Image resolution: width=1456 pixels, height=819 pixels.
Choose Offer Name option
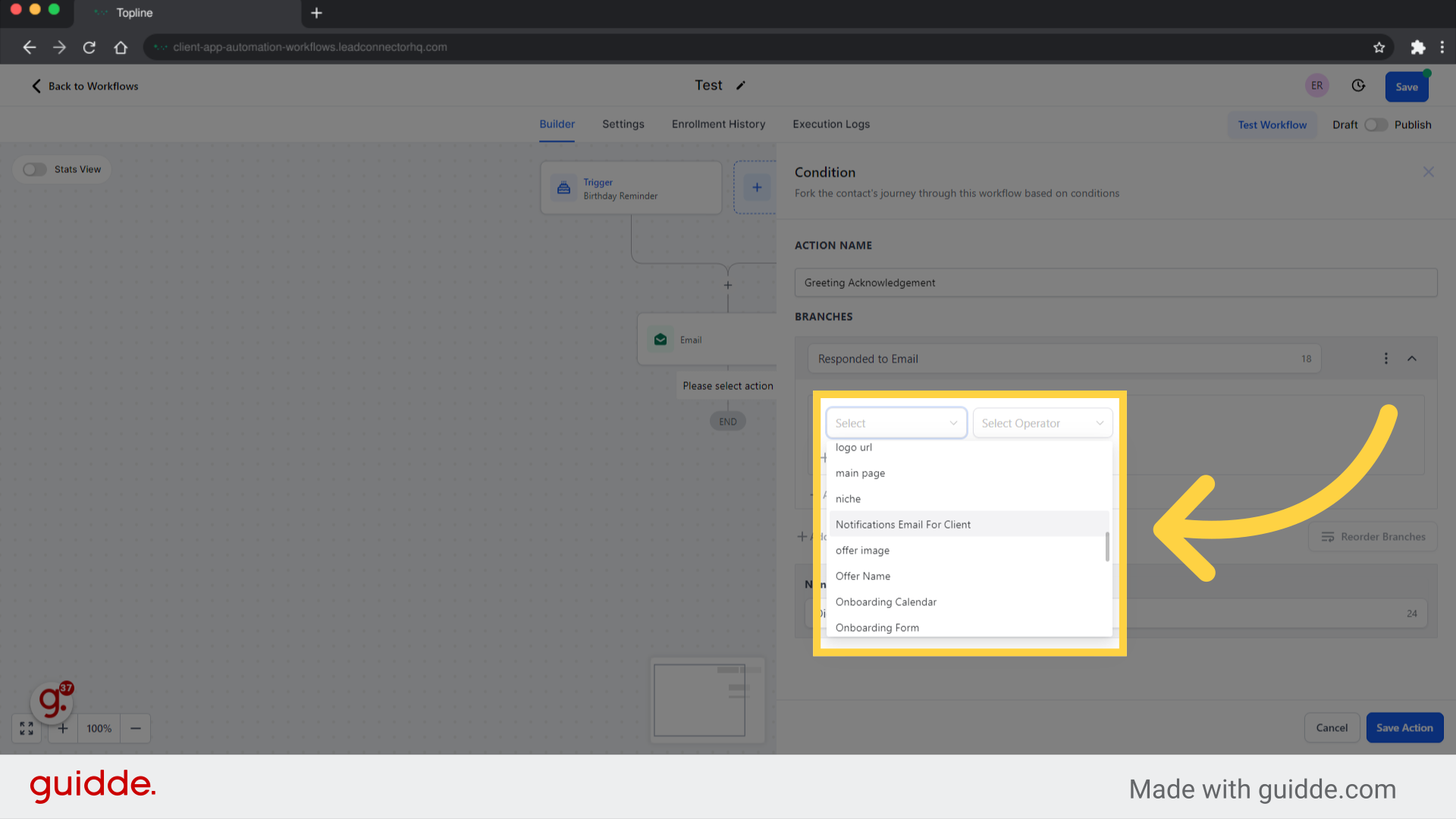[968, 576]
